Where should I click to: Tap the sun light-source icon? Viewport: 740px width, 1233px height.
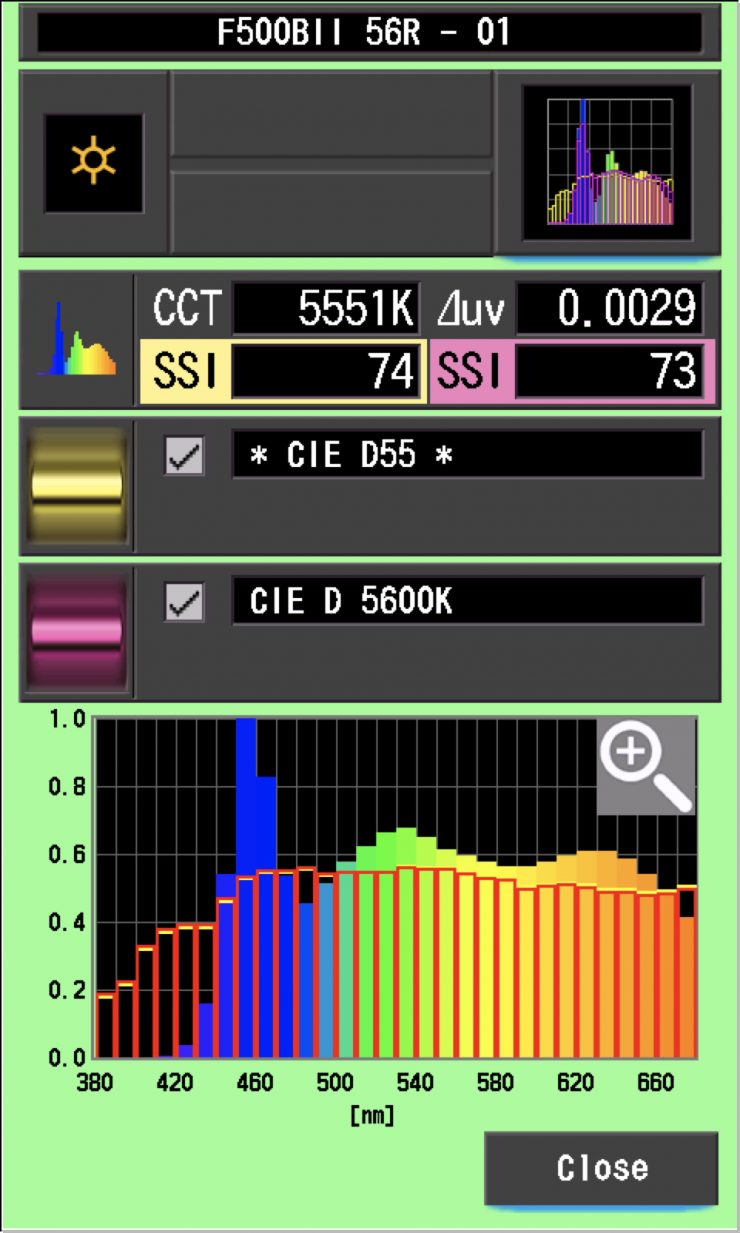click(93, 163)
